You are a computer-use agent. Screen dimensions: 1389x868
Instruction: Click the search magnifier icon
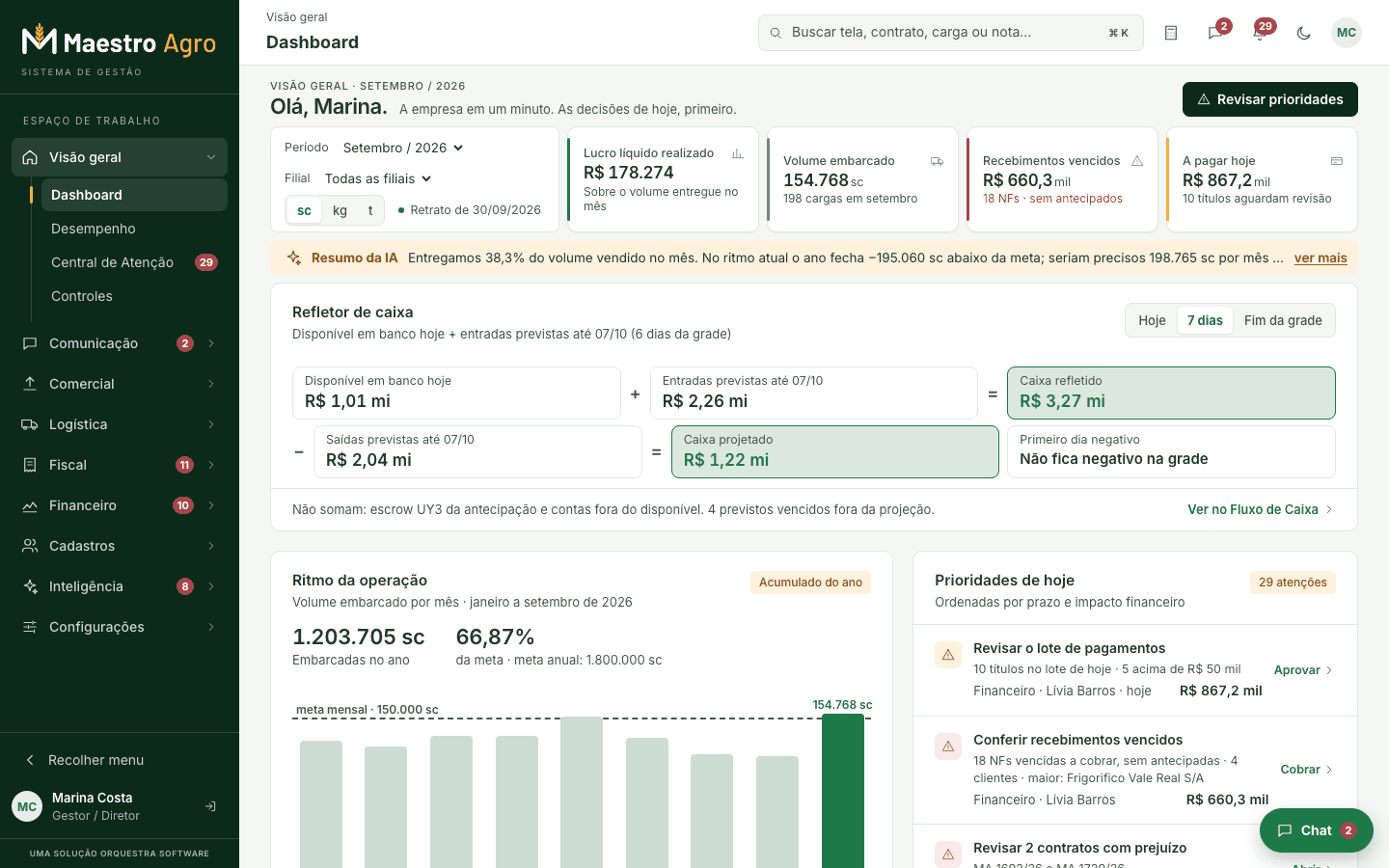[776, 33]
